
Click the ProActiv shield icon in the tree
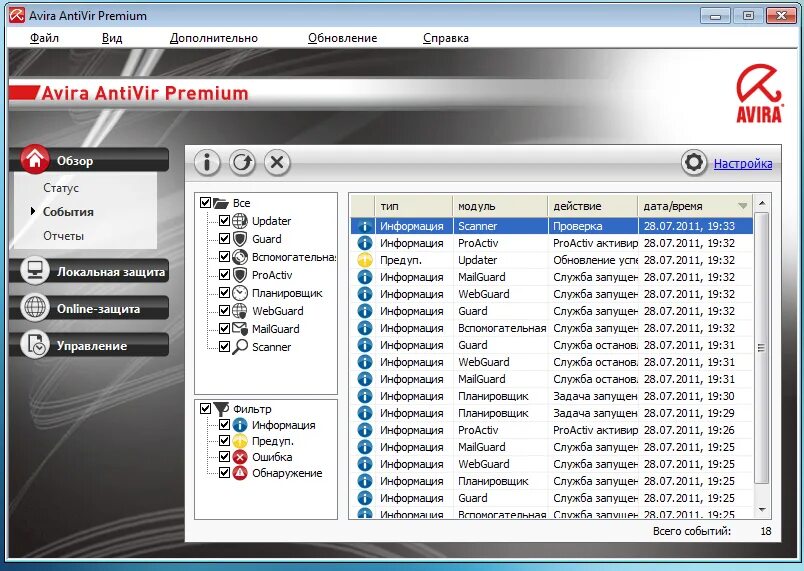click(239, 275)
